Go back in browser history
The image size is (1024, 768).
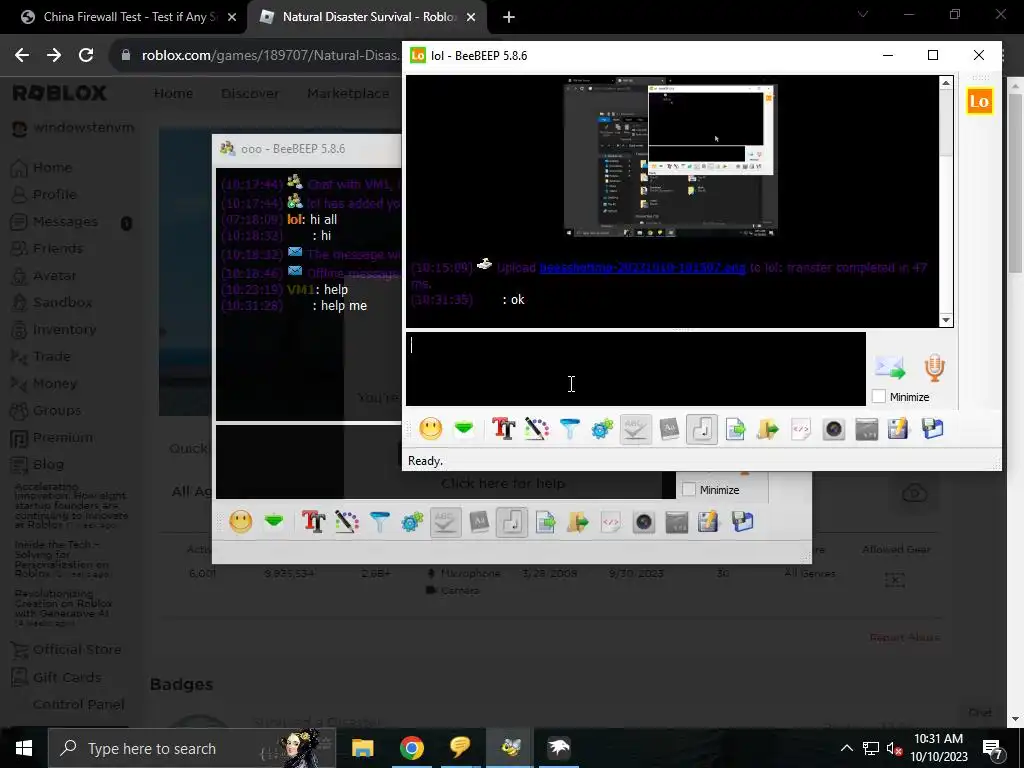pyautogui.click(x=22, y=56)
